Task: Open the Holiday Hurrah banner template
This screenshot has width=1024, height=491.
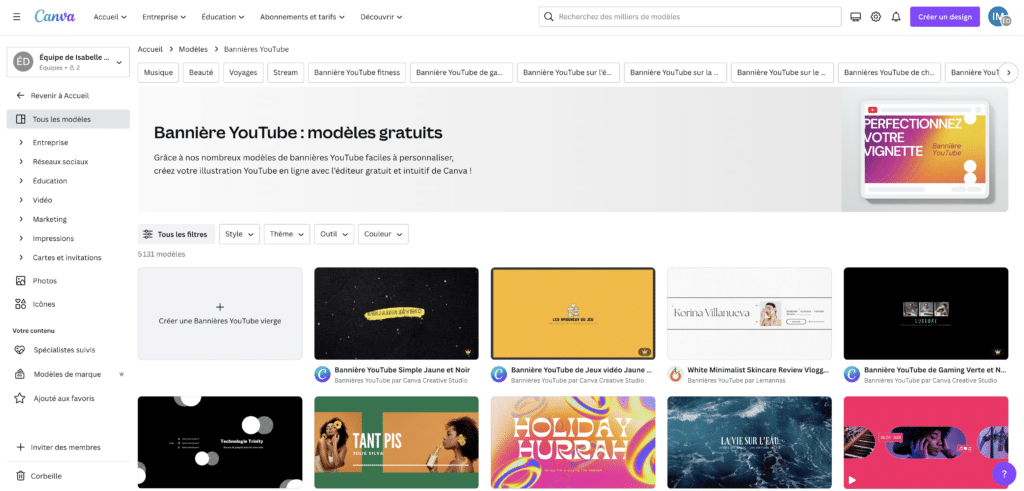Action: click(x=573, y=442)
